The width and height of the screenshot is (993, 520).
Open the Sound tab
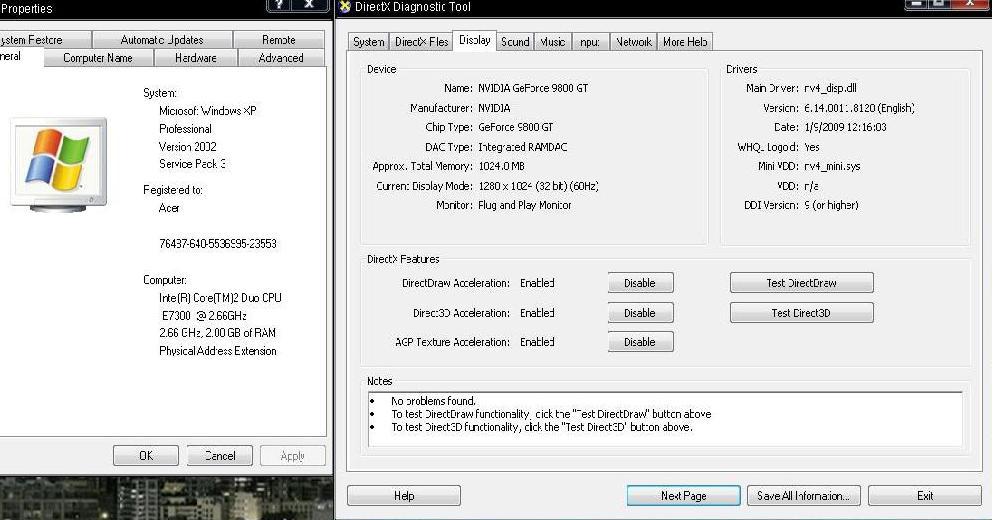[515, 42]
